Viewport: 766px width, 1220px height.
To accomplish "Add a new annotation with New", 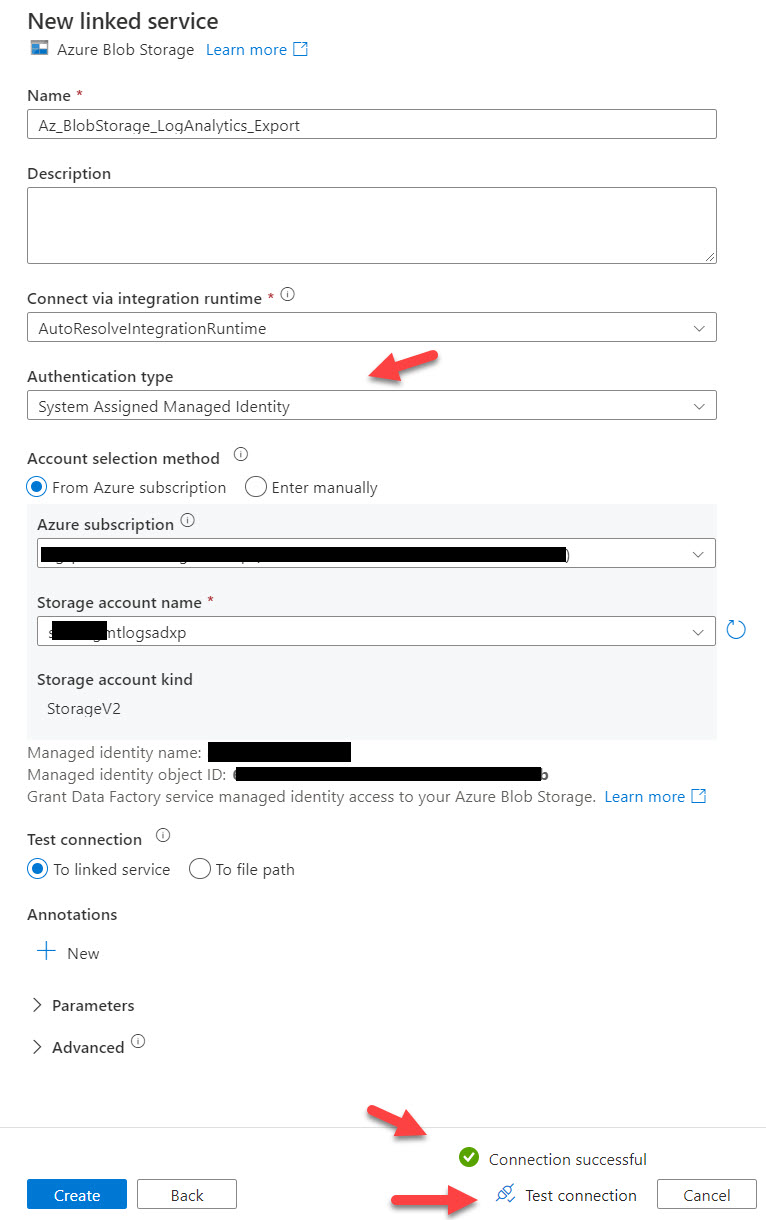I will pyautogui.click(x=67, y=952).
